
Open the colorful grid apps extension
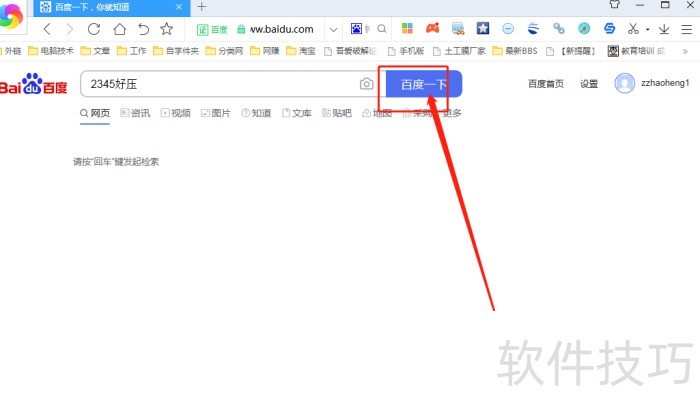click(407, 29)
